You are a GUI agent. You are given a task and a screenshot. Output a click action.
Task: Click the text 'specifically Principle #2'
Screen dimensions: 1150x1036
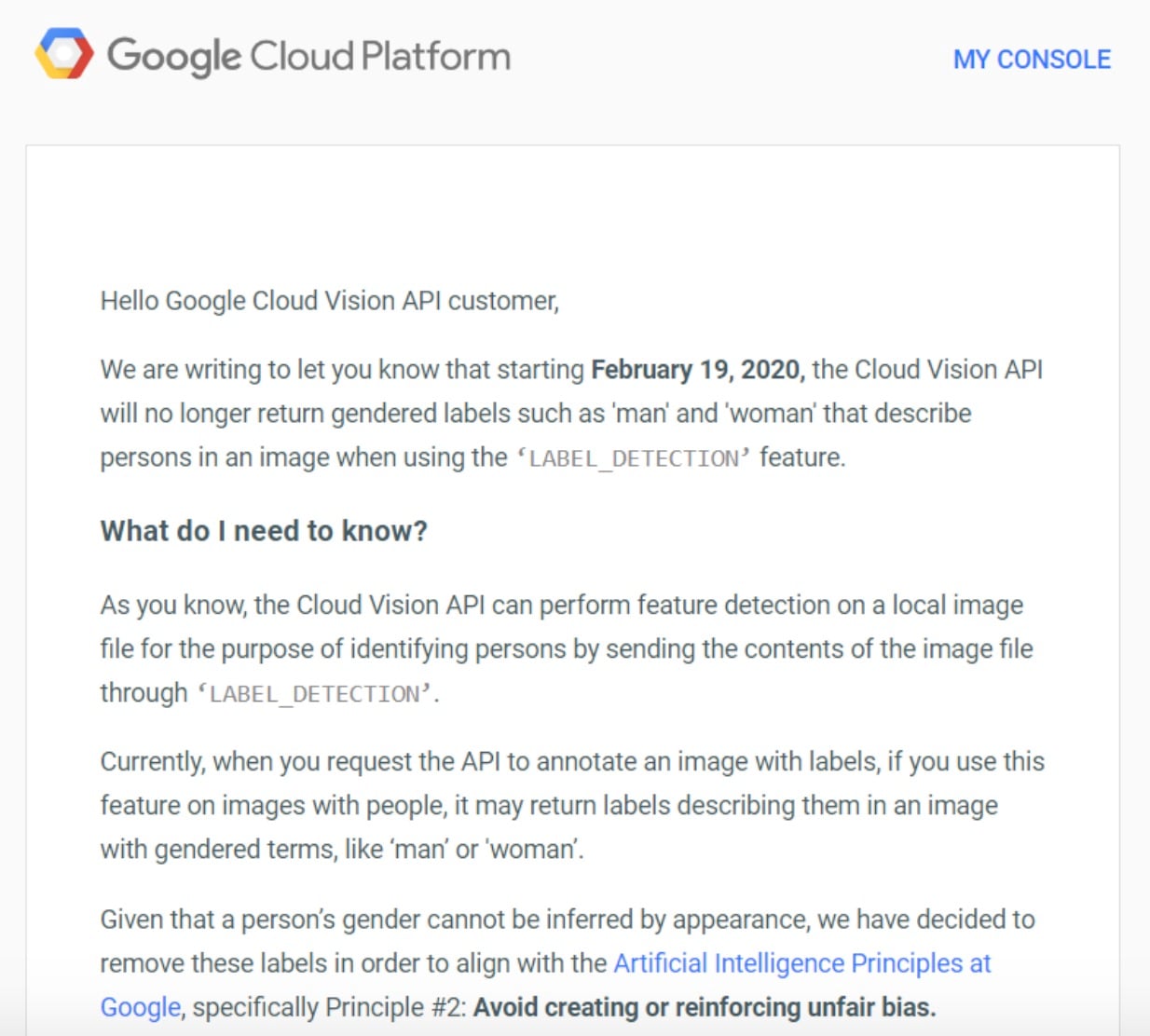click(x=329, y=1007)
